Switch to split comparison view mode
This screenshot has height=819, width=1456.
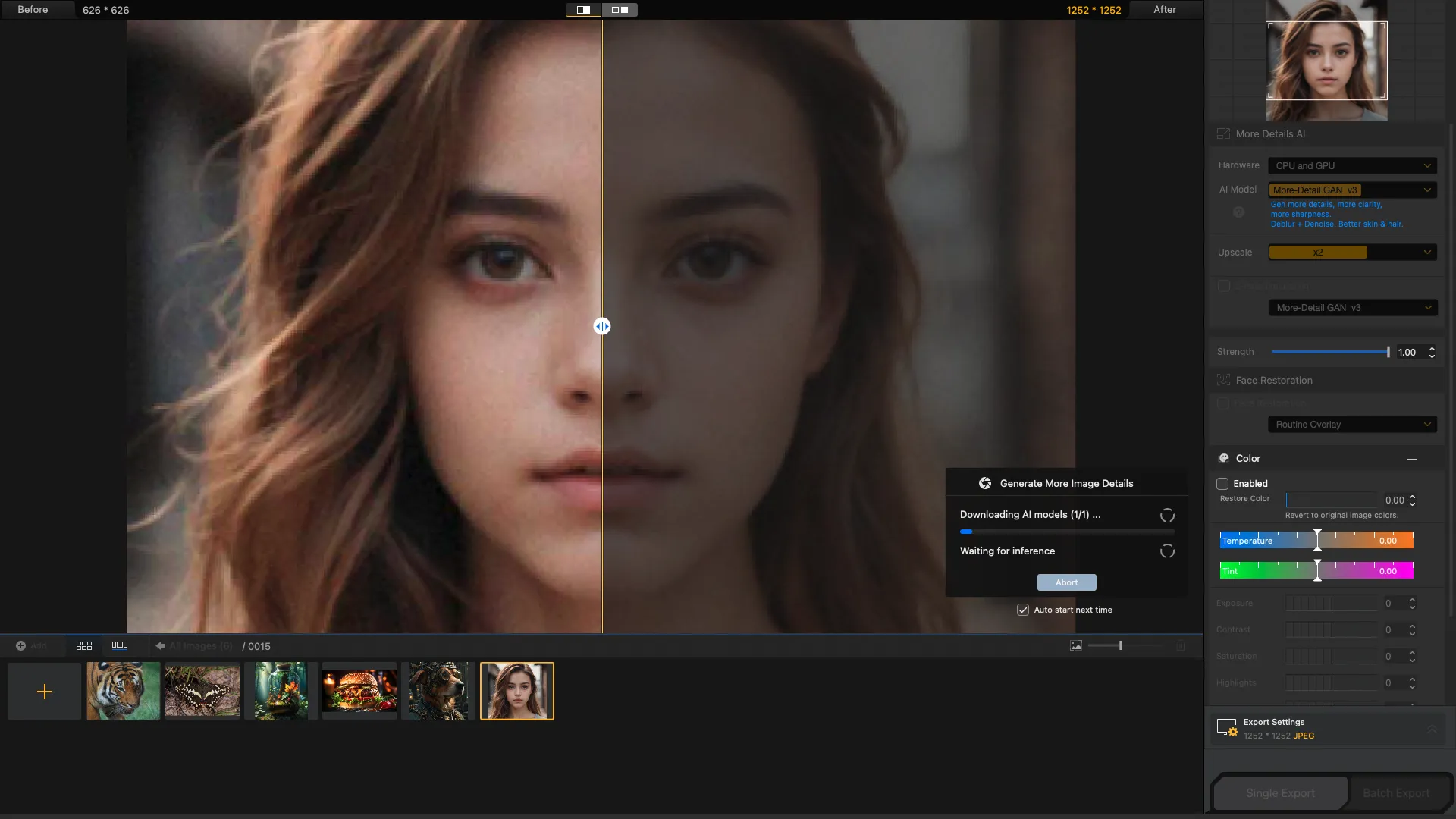click(583, 10)
